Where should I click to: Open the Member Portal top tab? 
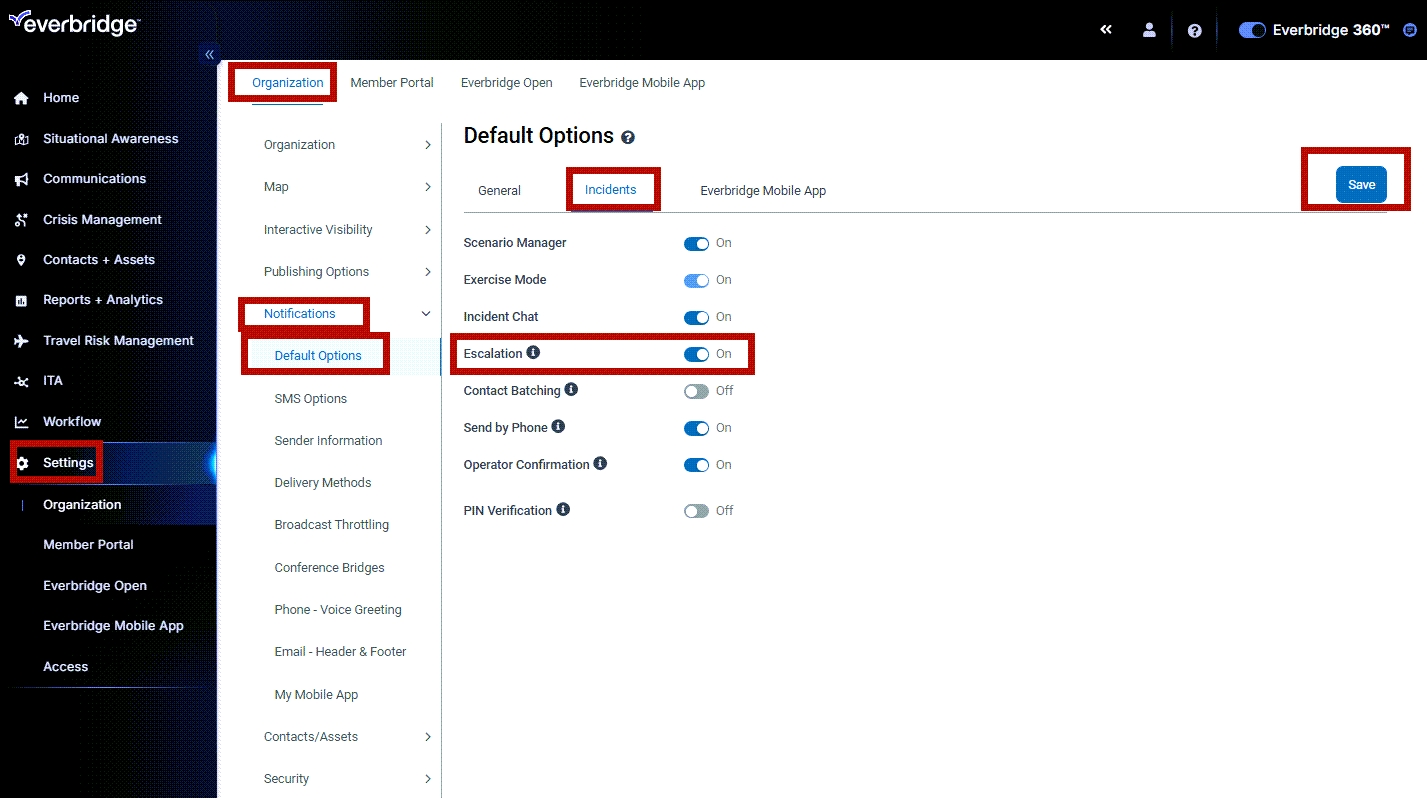pos(392,83)
